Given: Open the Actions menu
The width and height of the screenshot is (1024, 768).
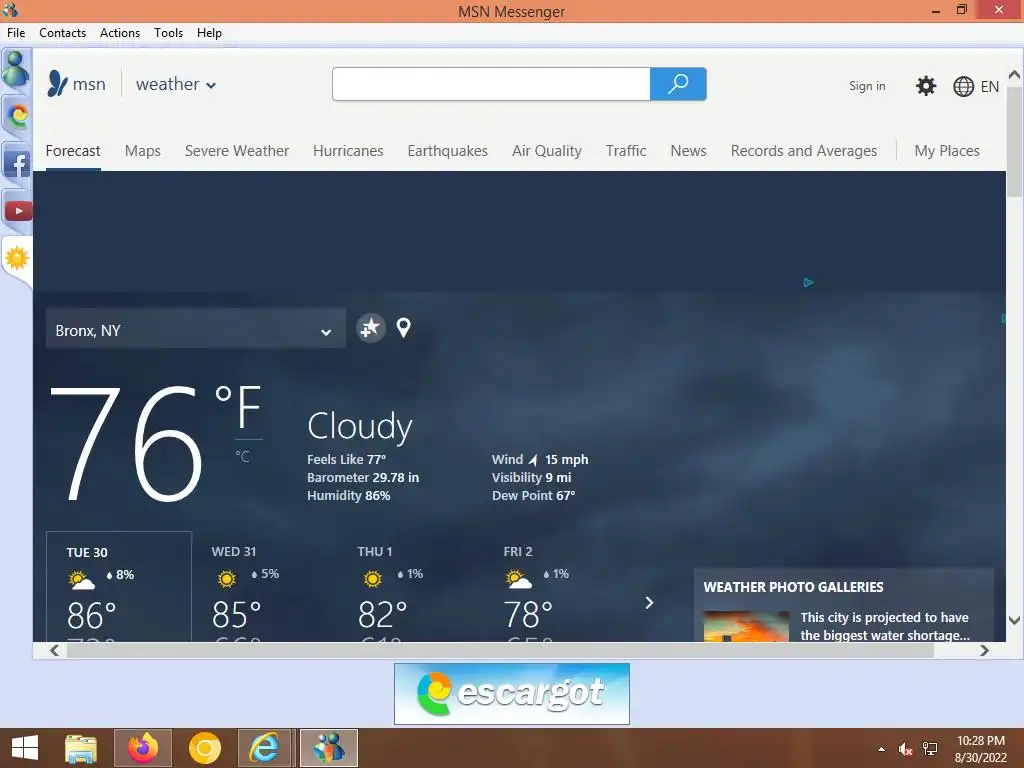Looking at the screenshot, I should [120, 33].
